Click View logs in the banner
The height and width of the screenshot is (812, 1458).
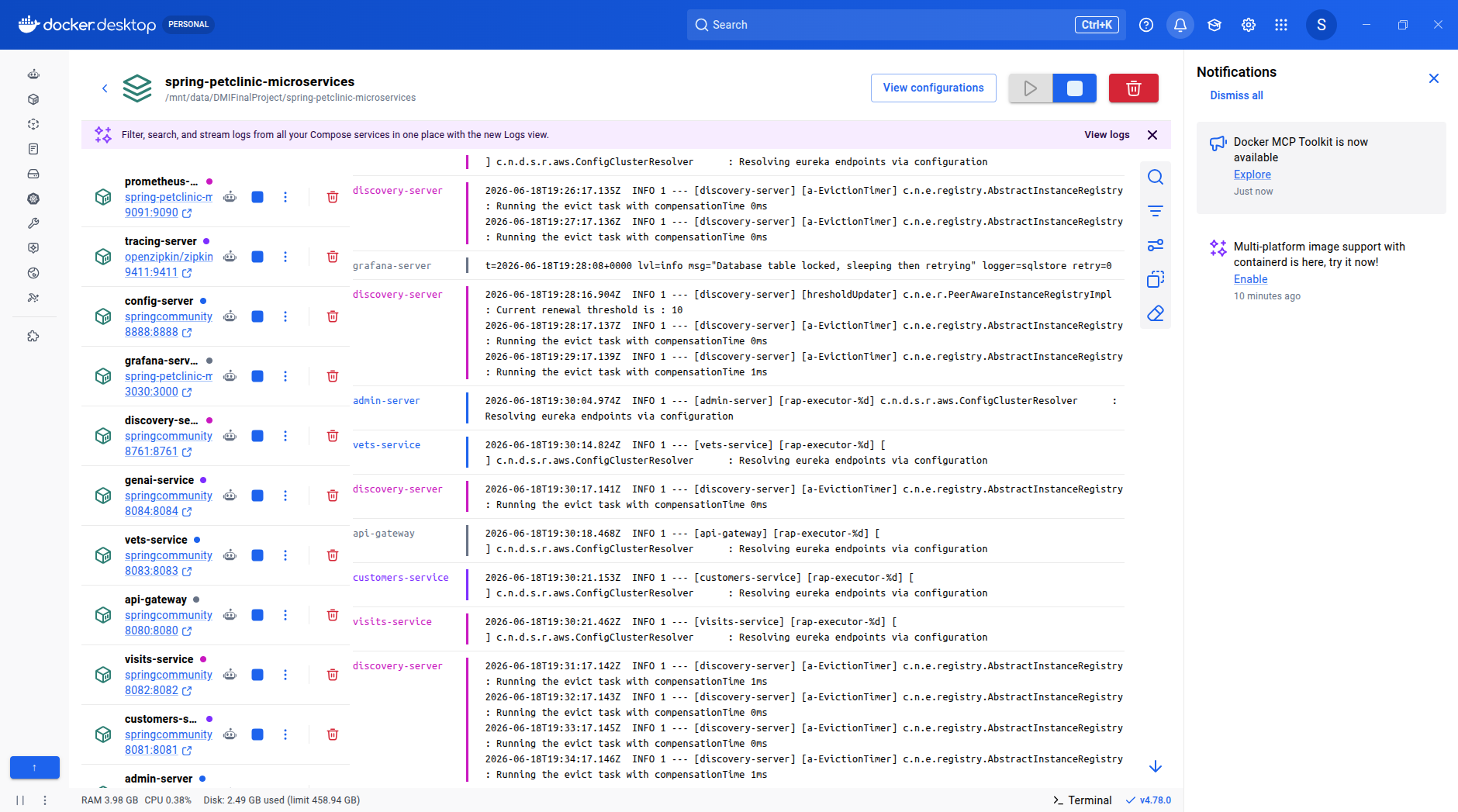click(1107, 135)
